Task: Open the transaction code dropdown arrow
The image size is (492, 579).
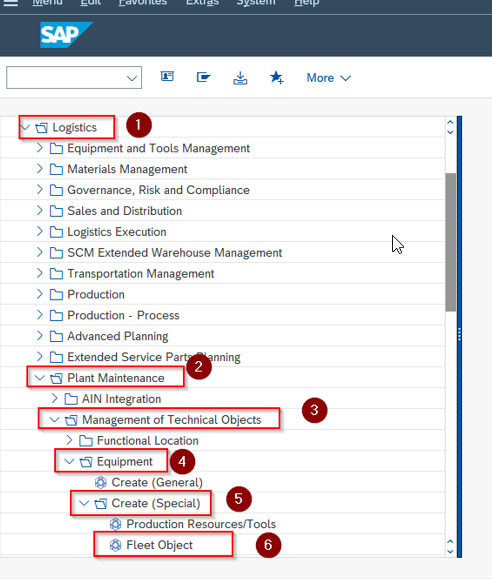Action: coord(131,78)
